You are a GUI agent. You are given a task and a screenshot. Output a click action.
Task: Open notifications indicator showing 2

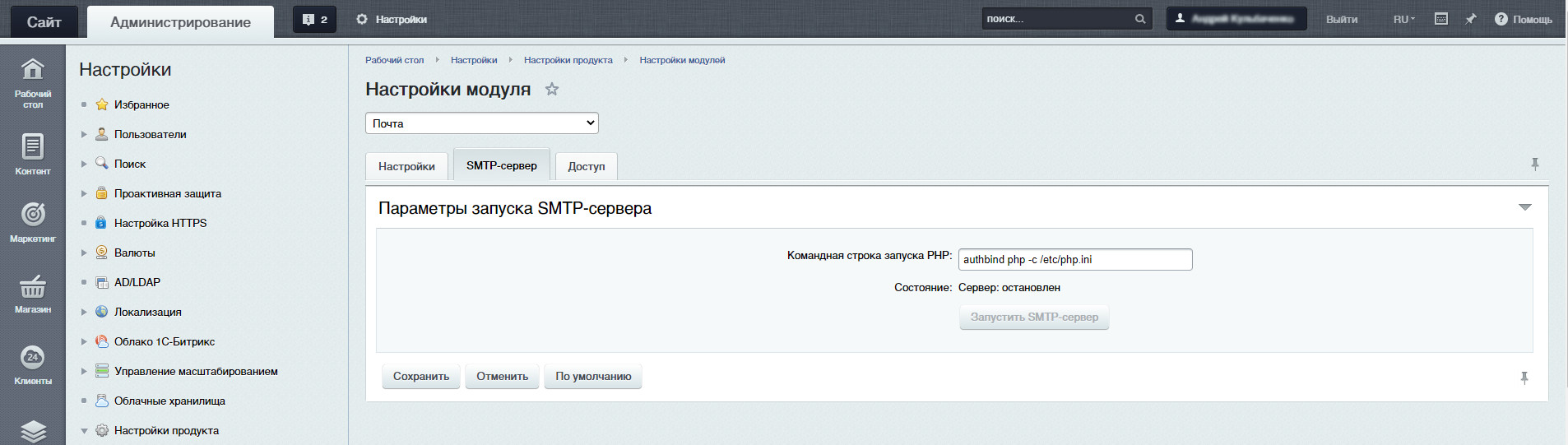(315, 19)
